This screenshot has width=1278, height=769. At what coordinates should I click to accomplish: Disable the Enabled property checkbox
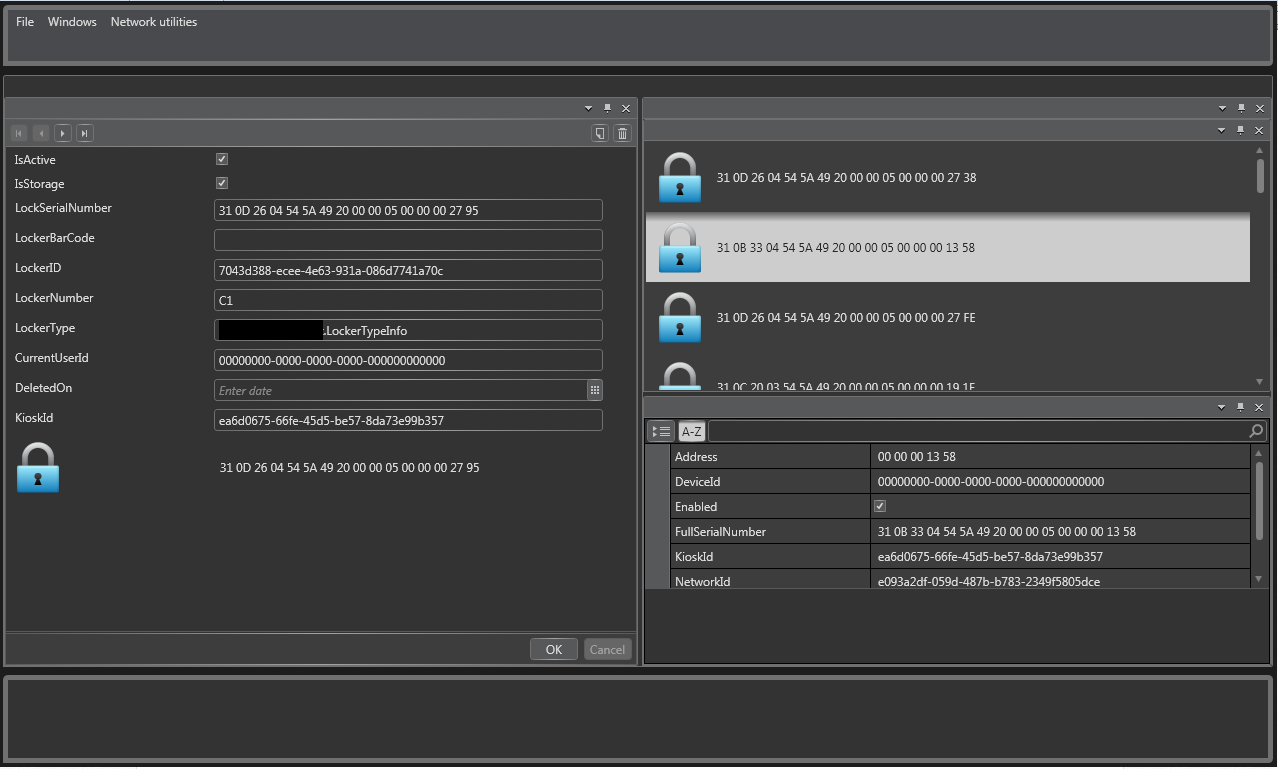click(879, 505)
